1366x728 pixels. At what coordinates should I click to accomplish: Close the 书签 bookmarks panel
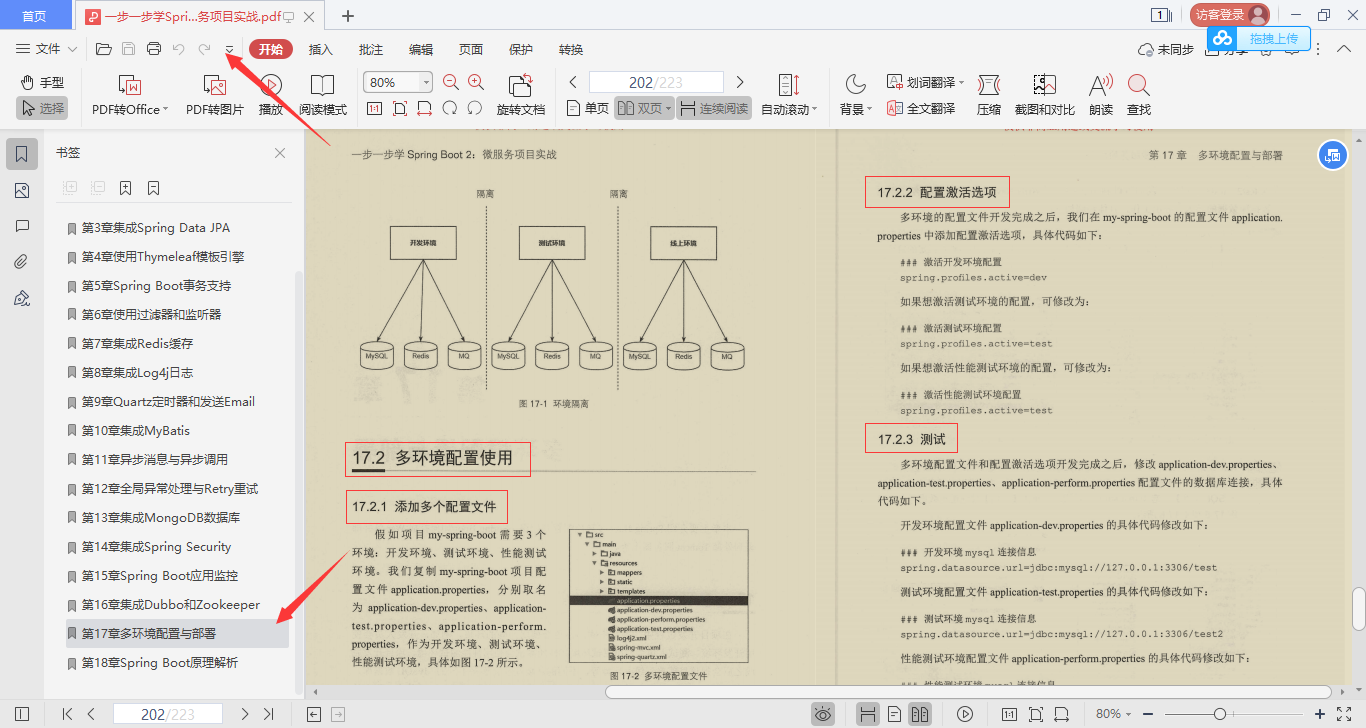280,153
